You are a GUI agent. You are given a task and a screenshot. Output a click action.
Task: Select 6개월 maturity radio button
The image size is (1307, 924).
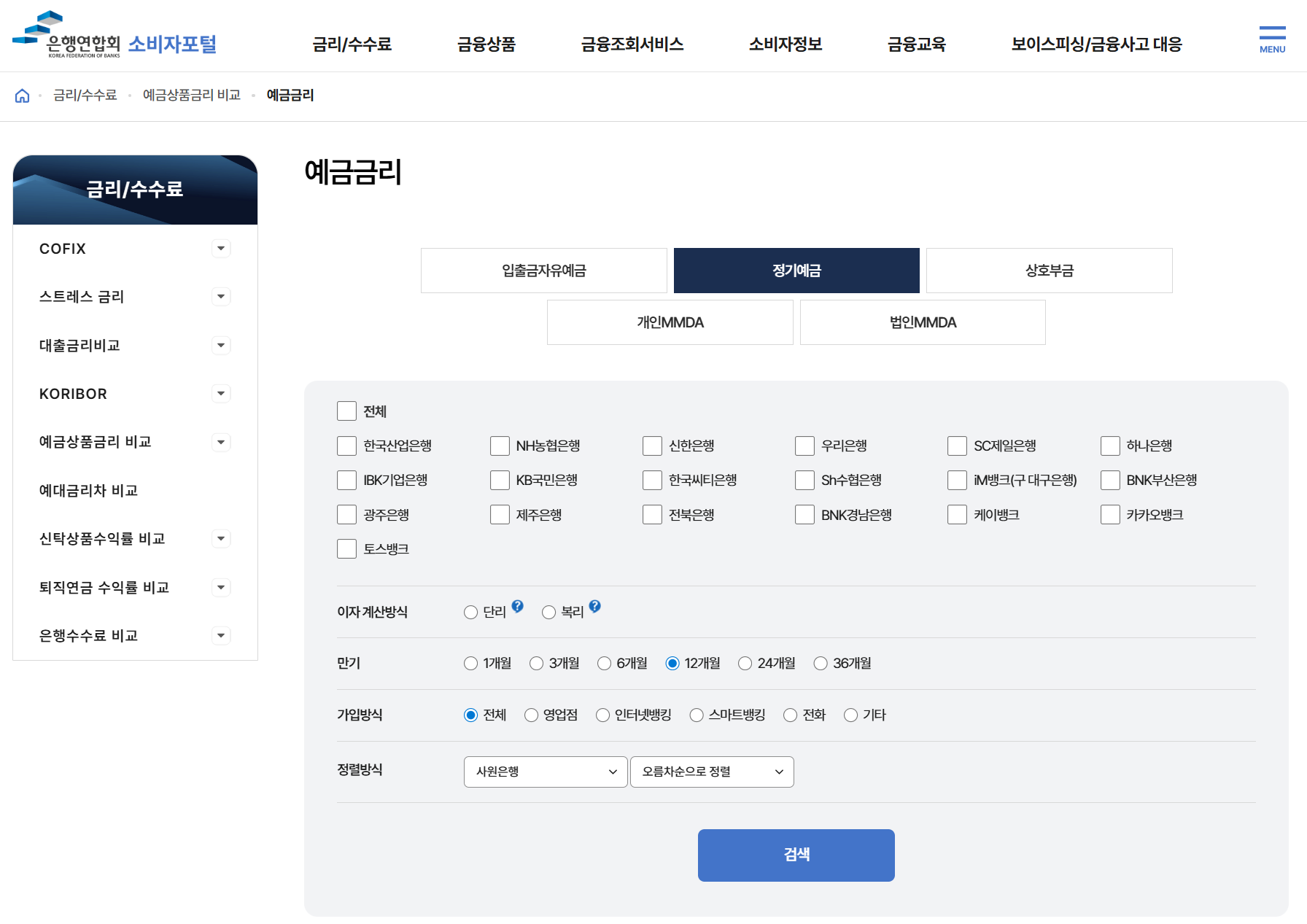(604, 664)
